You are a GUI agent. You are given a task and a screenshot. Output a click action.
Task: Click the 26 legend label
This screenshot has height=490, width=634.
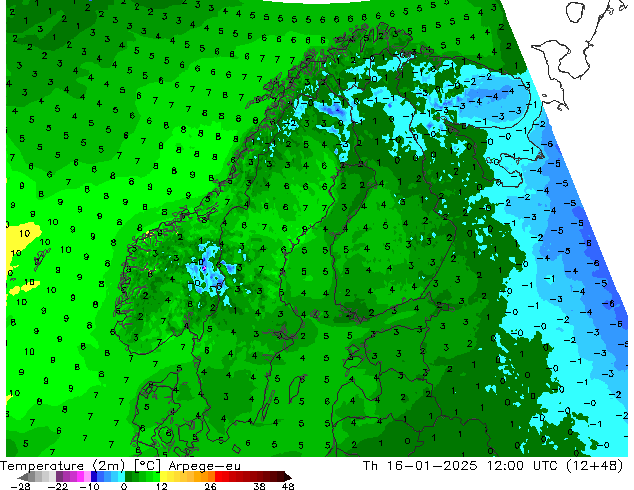click(x=210, y=486)
